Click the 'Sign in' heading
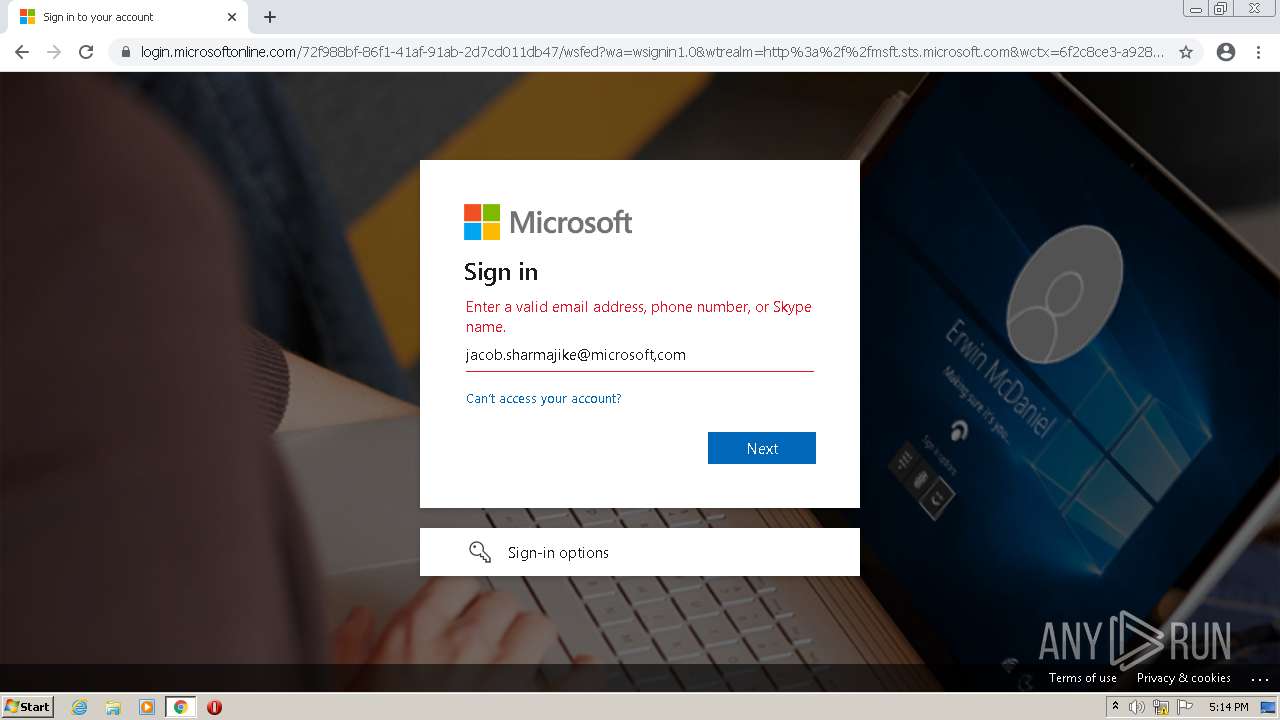This screenshot has height=720, width=1280. click(501, 272)
